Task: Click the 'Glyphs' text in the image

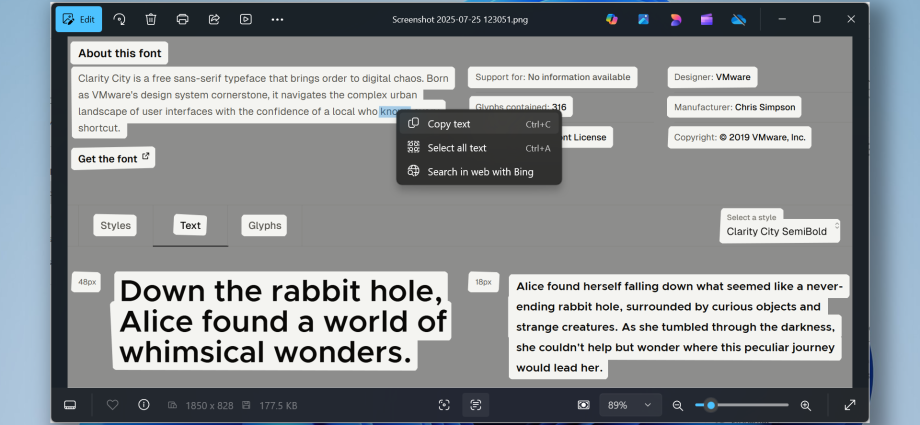Action: click(265, 225)
